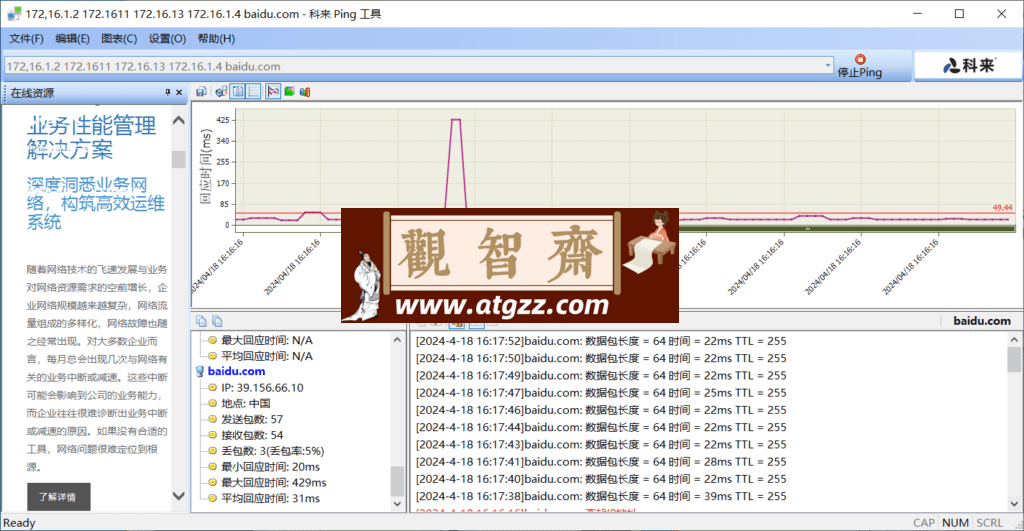Click the save/export icon in the chart toolbar
Viewport: 1024px width, 531px height.
pos(201,91)
